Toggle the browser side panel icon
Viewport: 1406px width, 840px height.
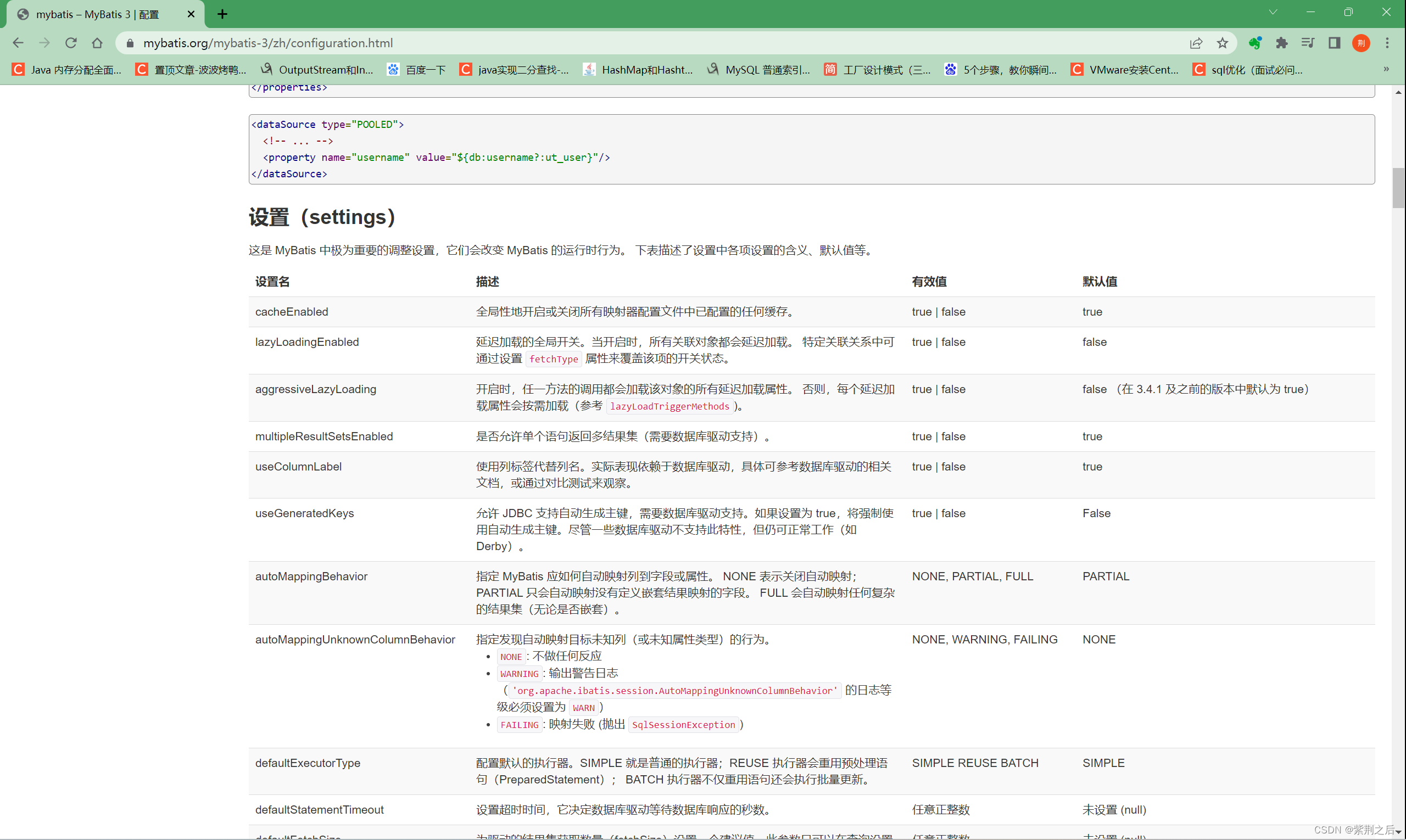click(1335, 43)
